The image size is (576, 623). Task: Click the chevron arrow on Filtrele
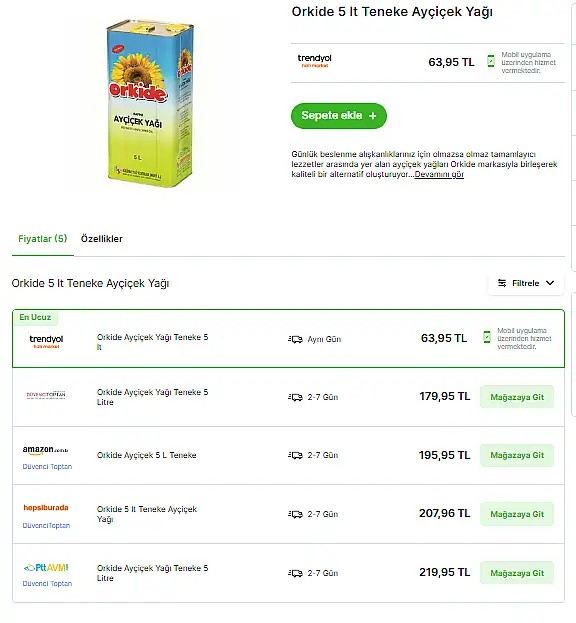[x=550, y=283]
